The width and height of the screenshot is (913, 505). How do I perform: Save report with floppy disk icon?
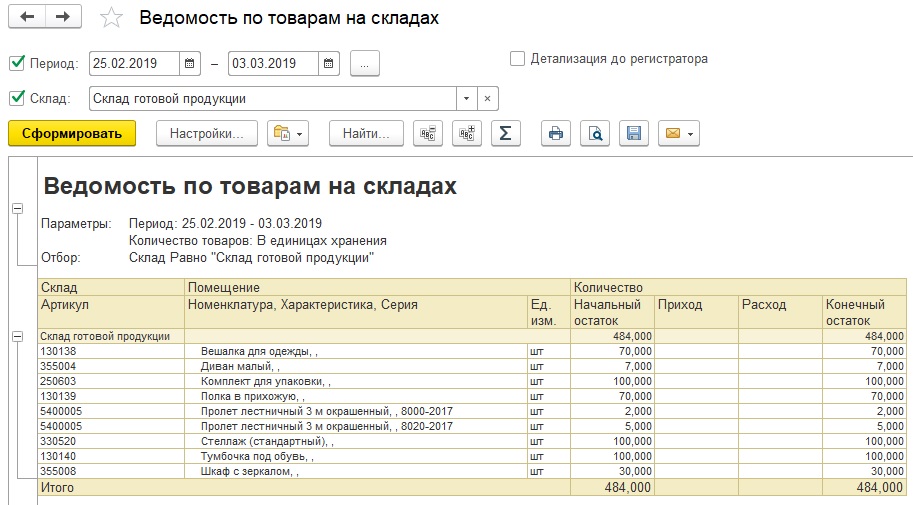point(634,133)
